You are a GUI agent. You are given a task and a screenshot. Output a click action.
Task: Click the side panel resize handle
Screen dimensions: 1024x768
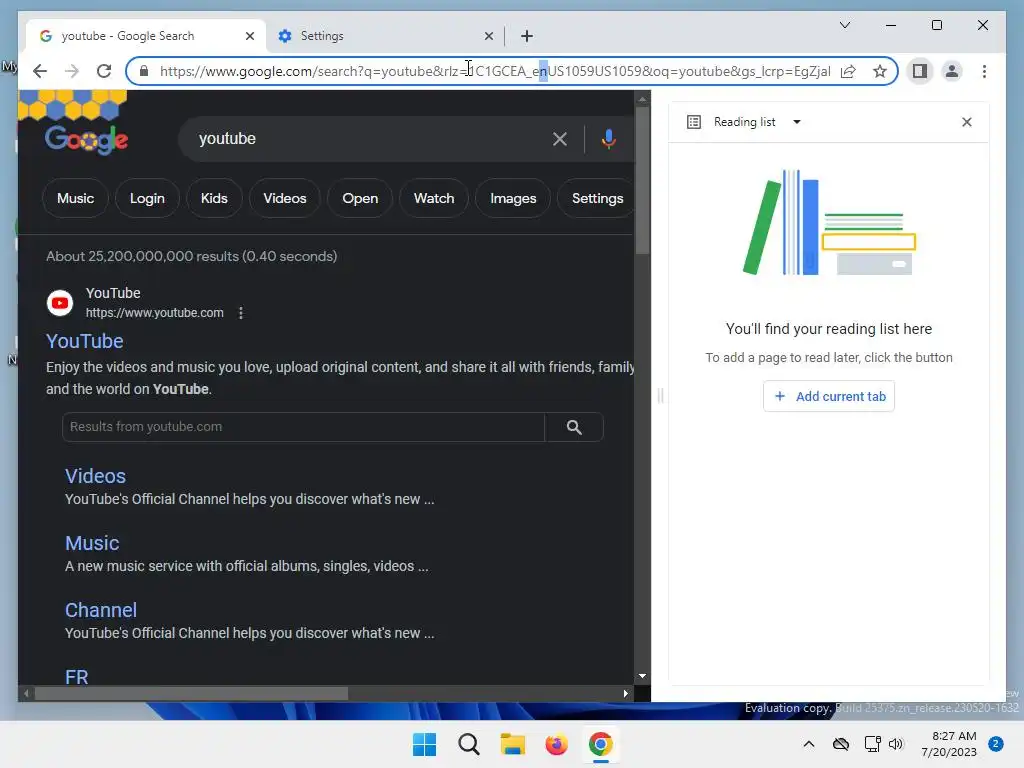[660, 396]
